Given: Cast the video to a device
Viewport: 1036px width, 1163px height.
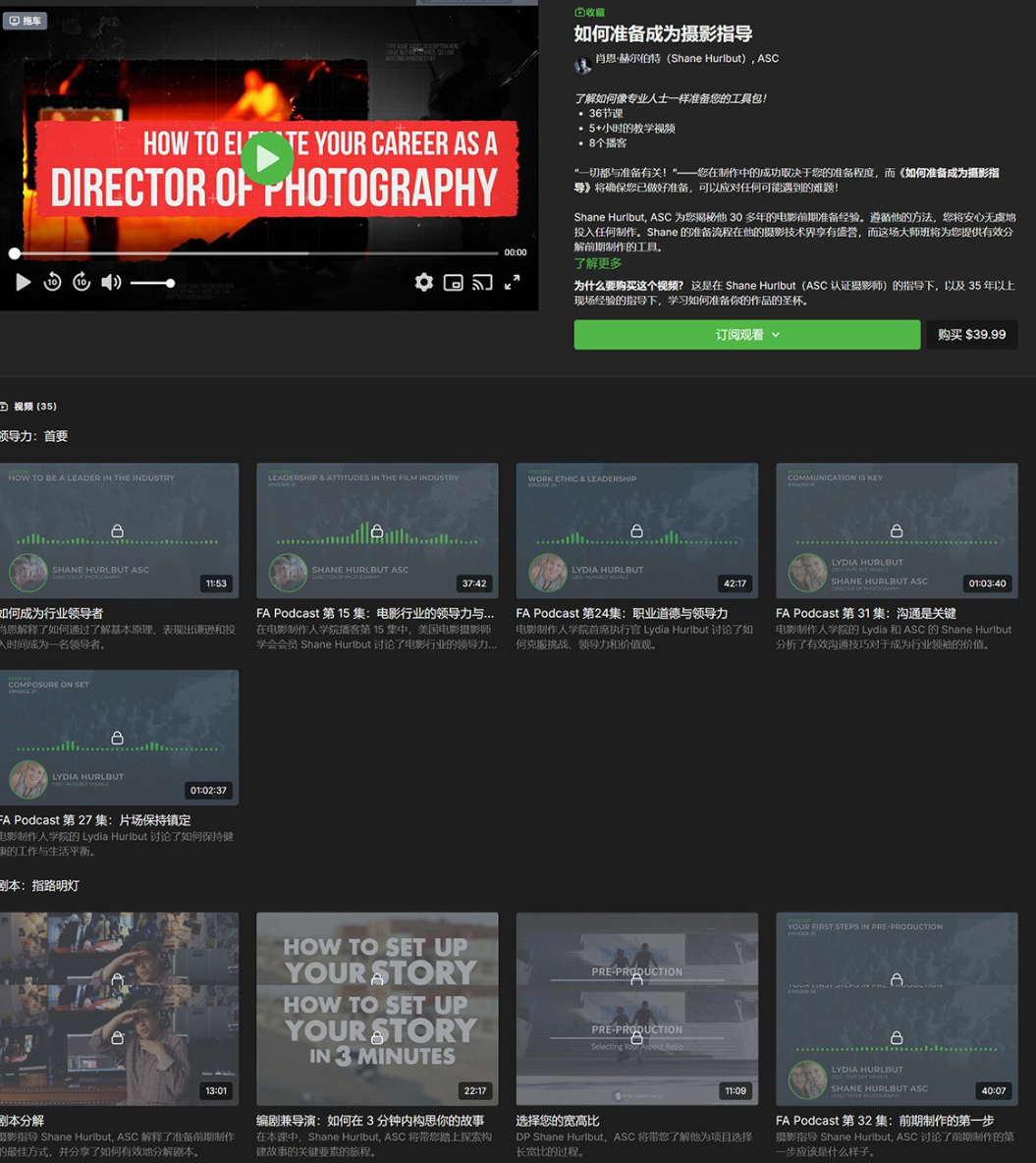Looking at the screenshot, I should [x=482, y=283].
